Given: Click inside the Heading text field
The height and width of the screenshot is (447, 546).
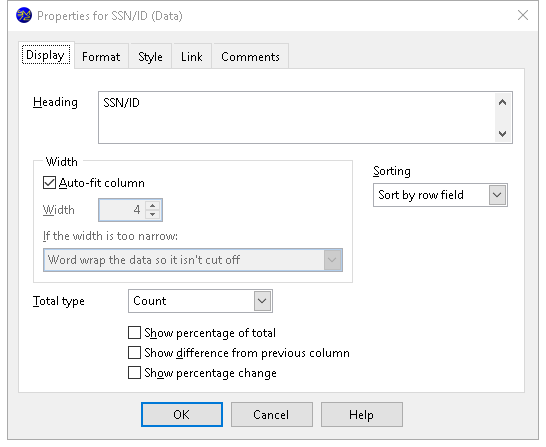Looking at the screenshot, I should click(x=297, y=118).
